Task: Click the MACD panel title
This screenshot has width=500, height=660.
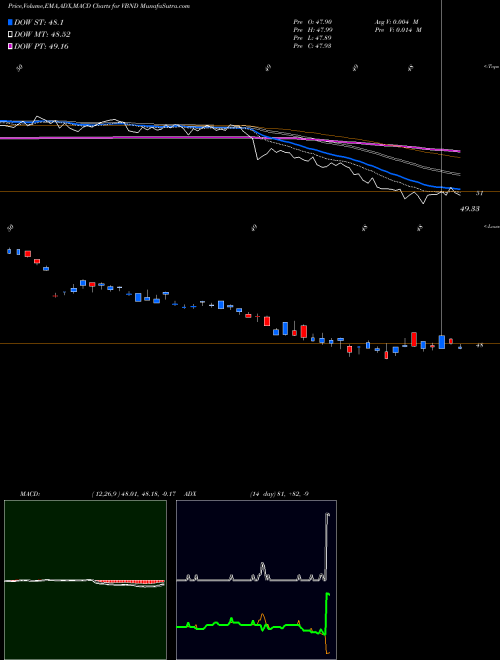Action: [x=30, y=494]
